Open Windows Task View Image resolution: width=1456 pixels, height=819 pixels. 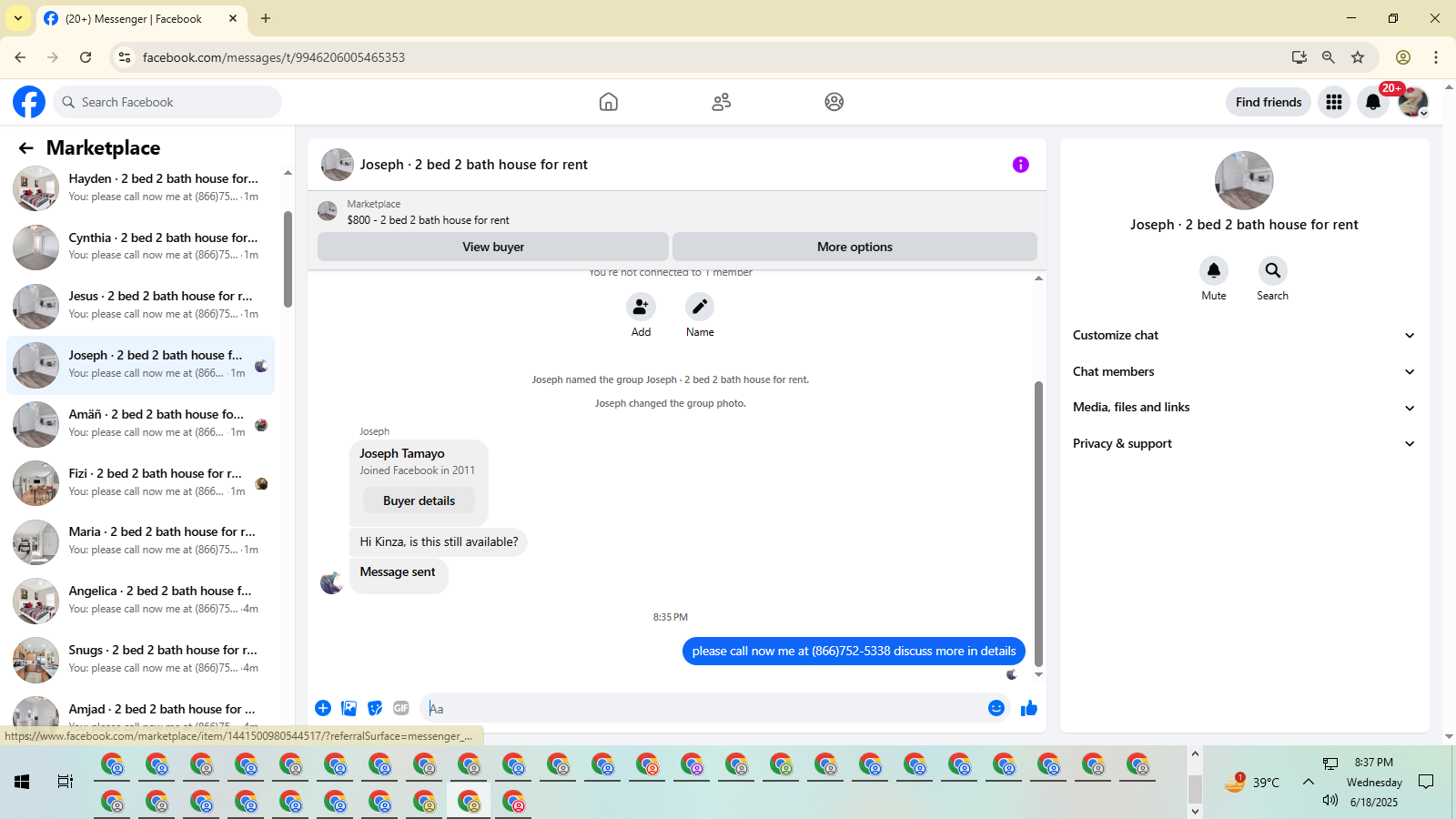point(66,782)
